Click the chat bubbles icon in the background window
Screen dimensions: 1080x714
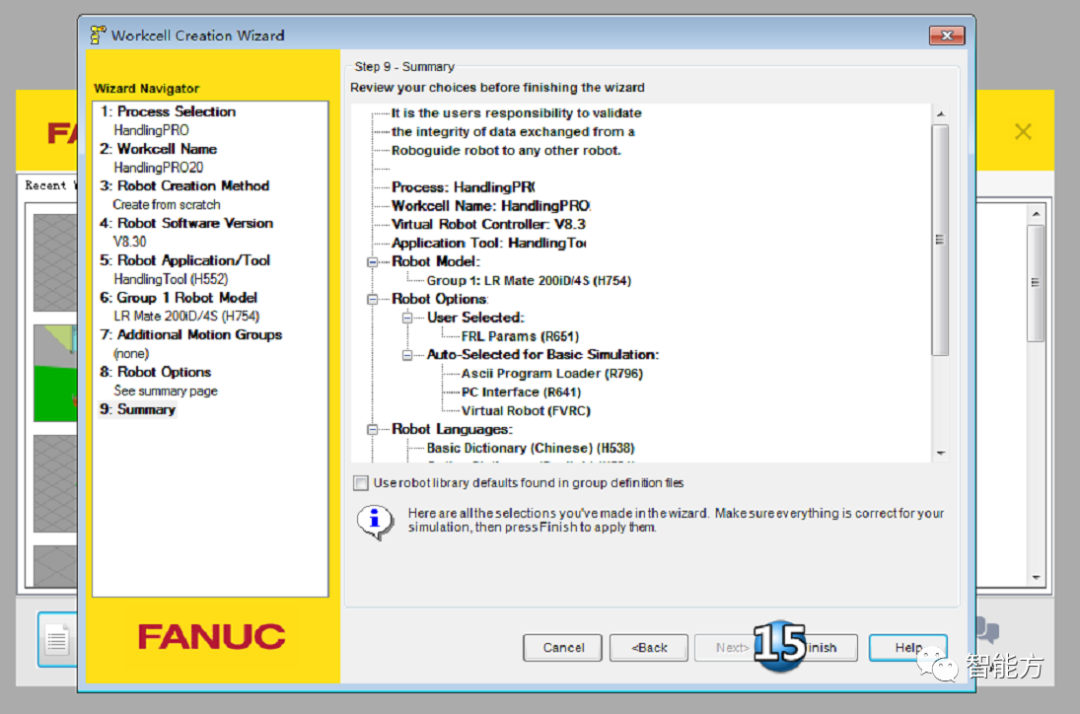988,629
